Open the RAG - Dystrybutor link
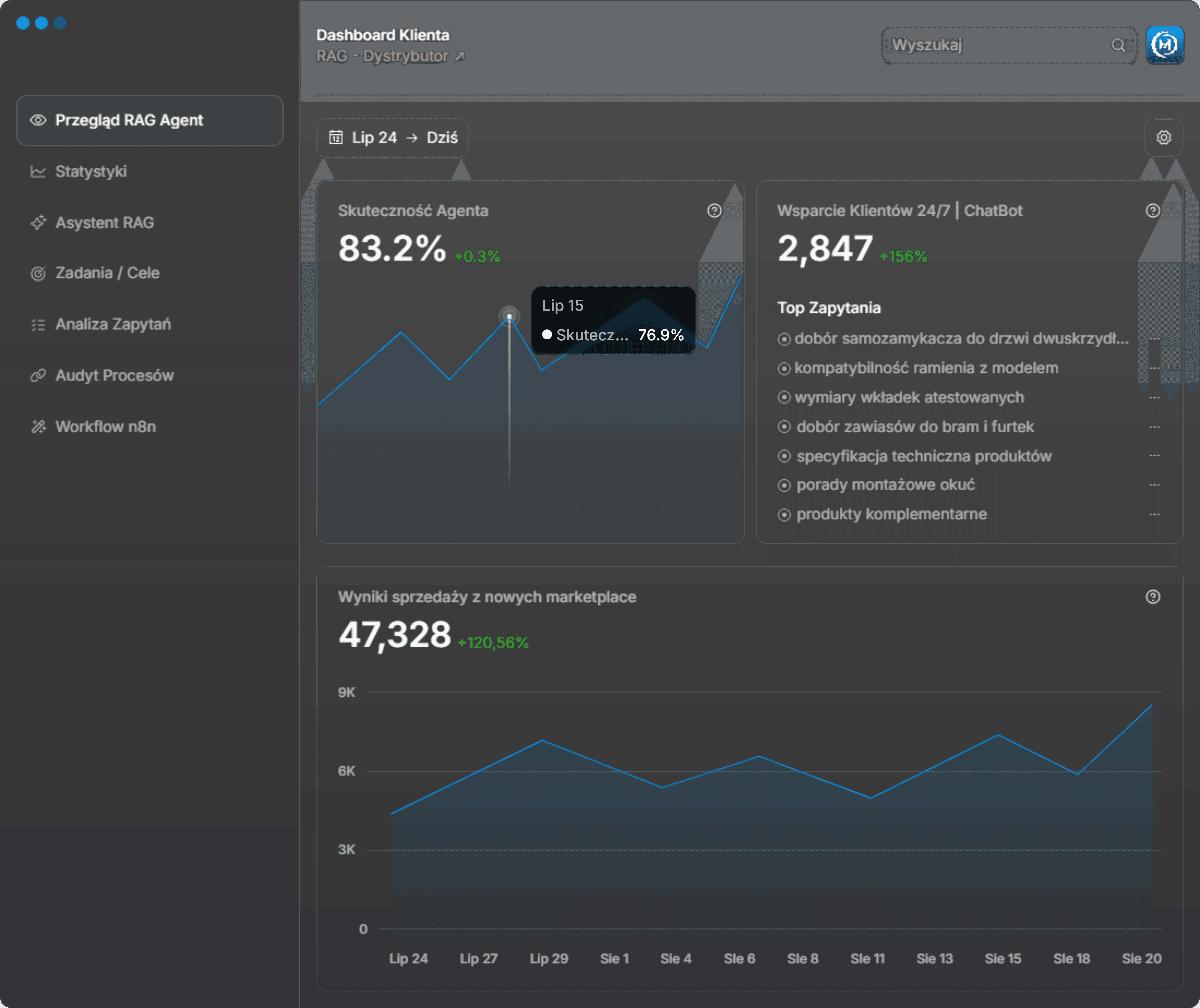 tap(383, 56)
